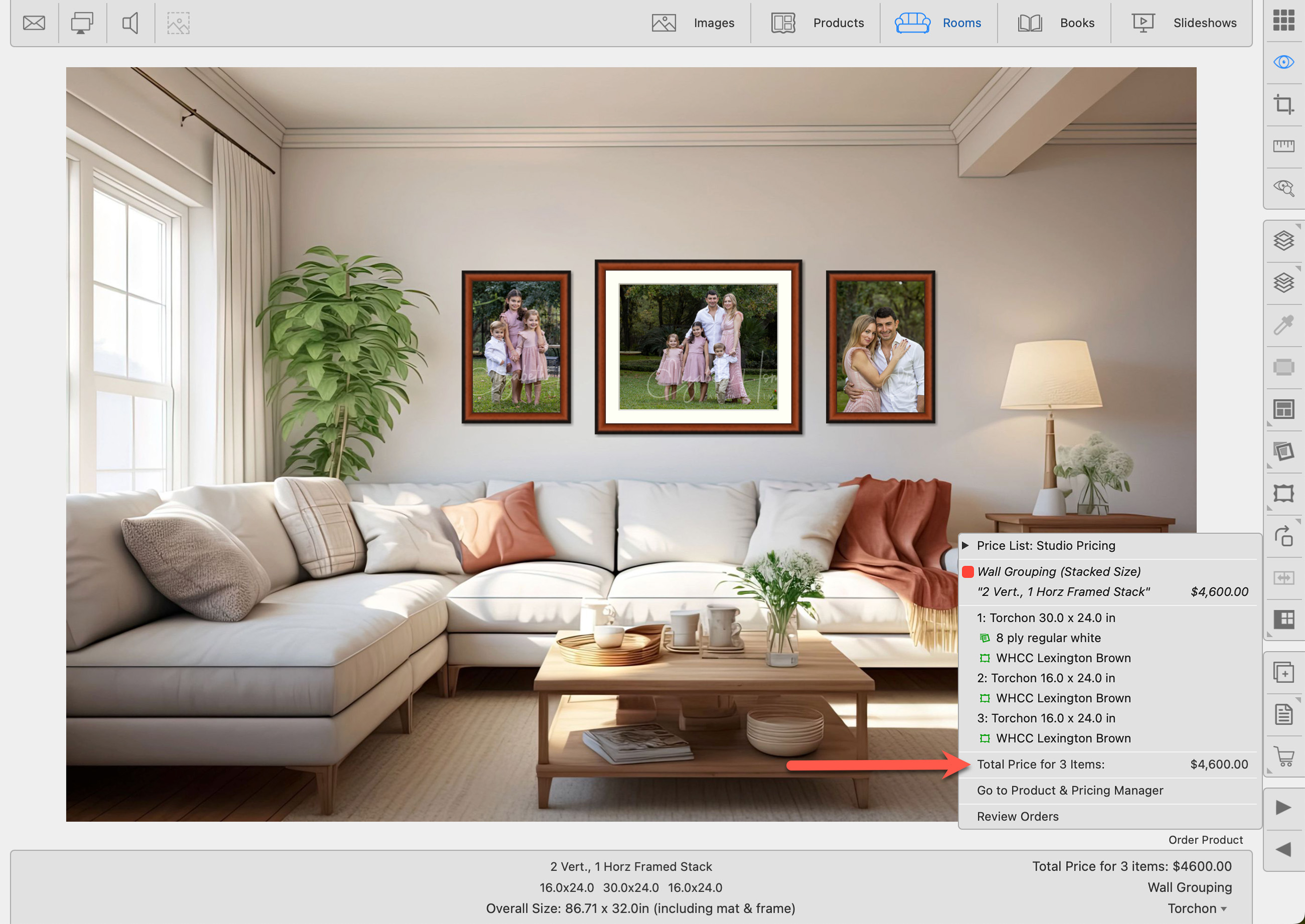Screen dimensions: 1305x924
Task: Expand the Price List Studio Pricing triangle
Action: point(965,545)
